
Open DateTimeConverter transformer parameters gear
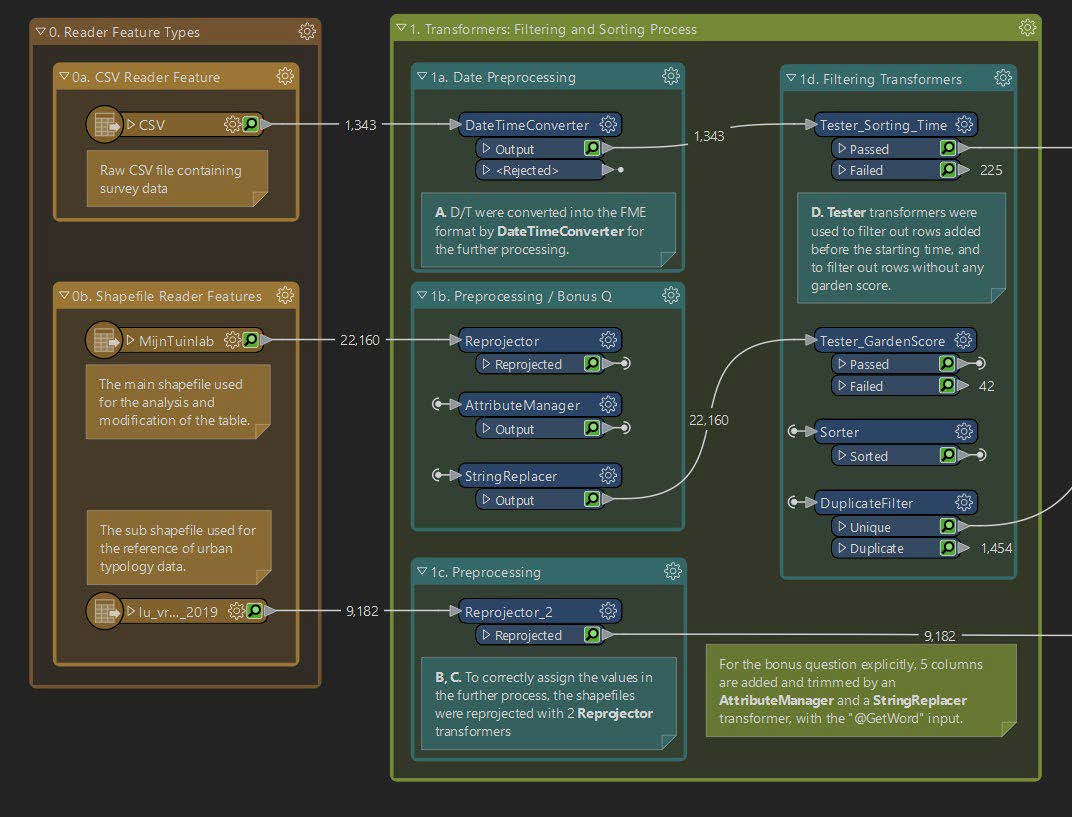coord(608,125)
